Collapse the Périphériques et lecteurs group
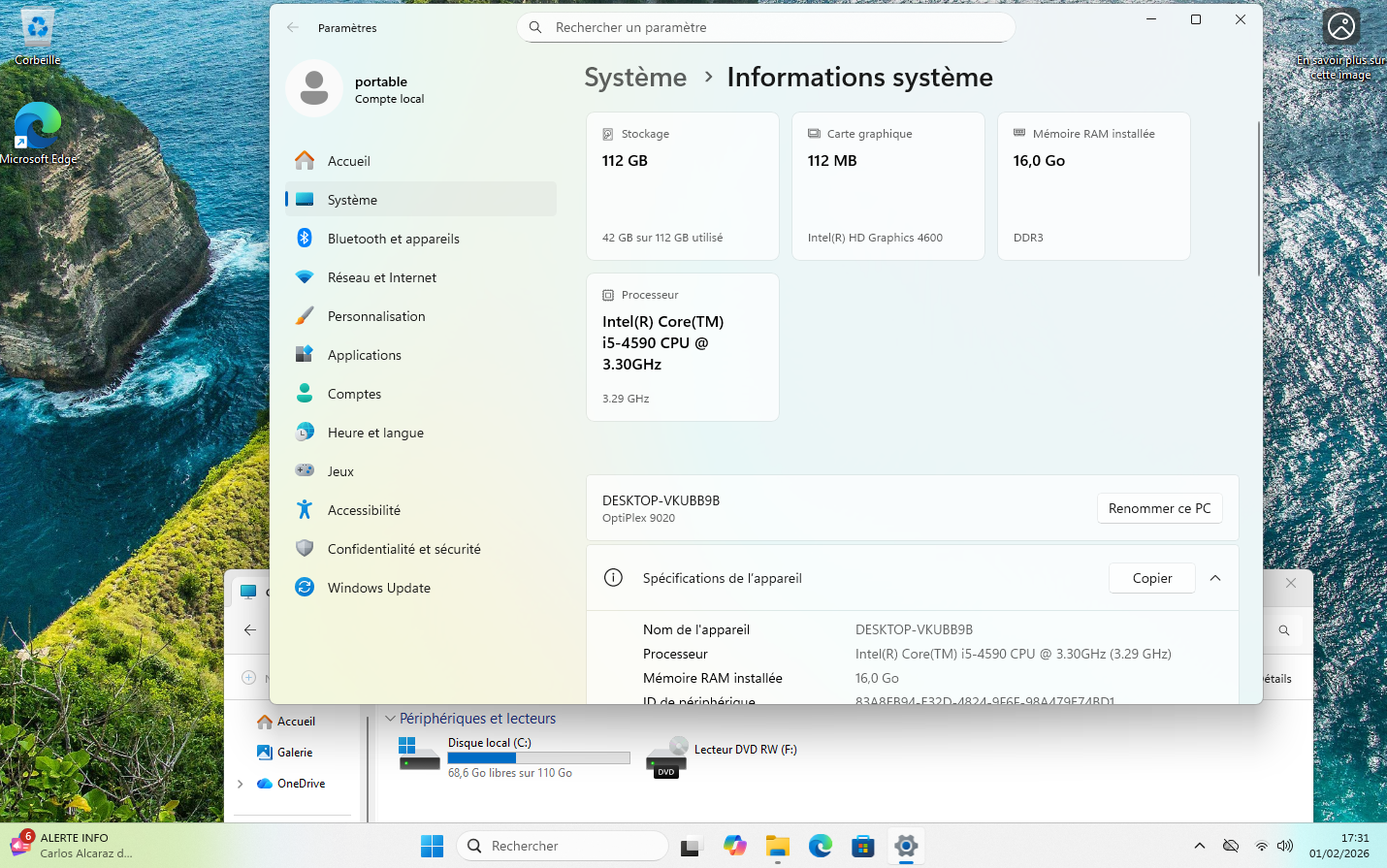The height and width of the screenshot is (868, 1387). (x=390, y=719)
